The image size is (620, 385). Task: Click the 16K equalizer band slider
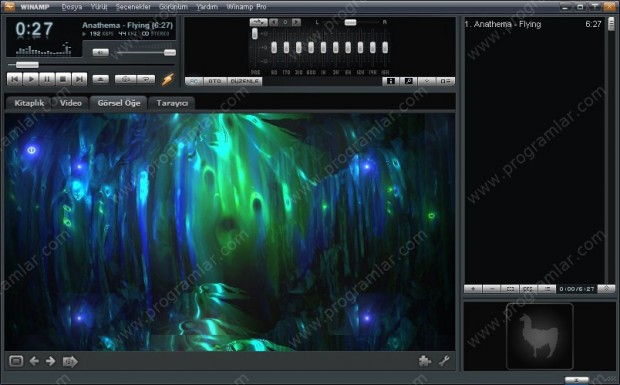pos(385,47)
